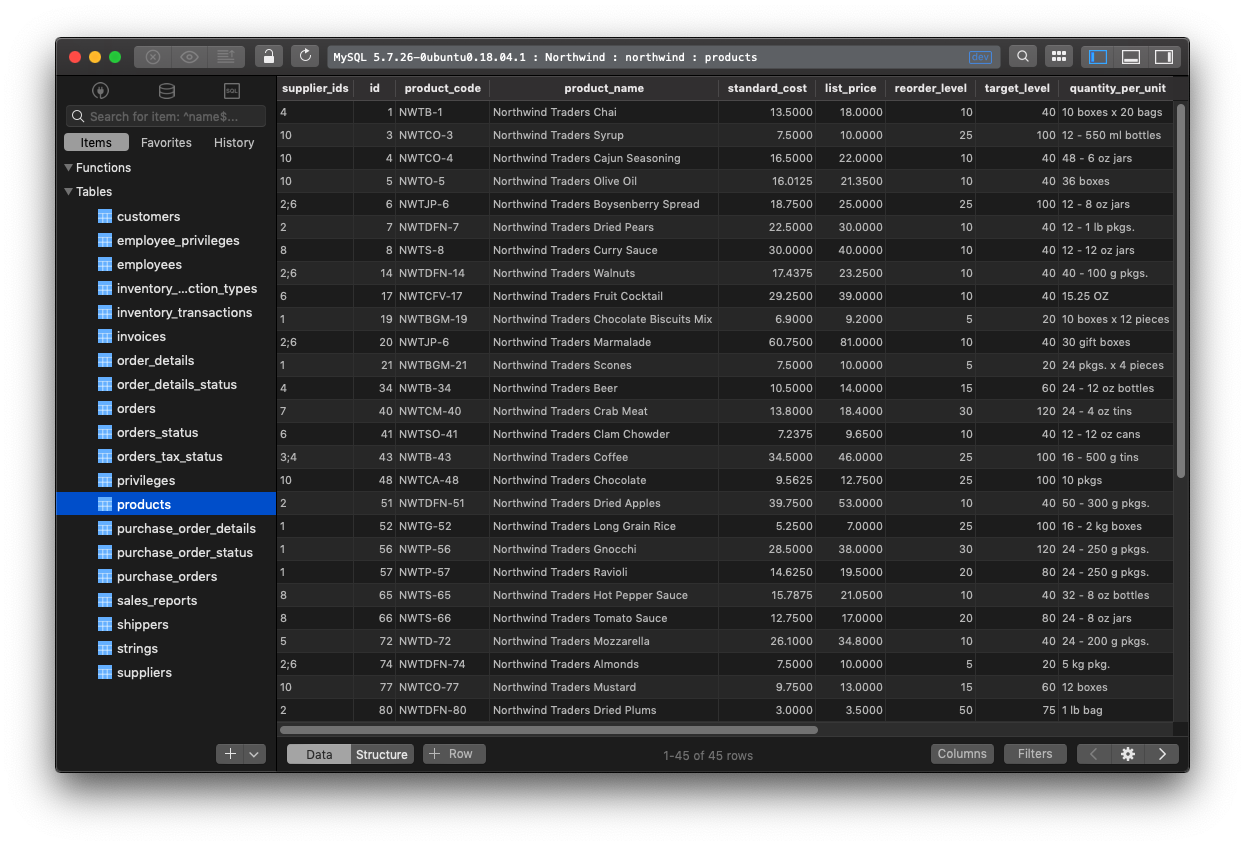Screen dimensions: 1245x846
Task: Click the Filters button
Action: [1035, 754]
